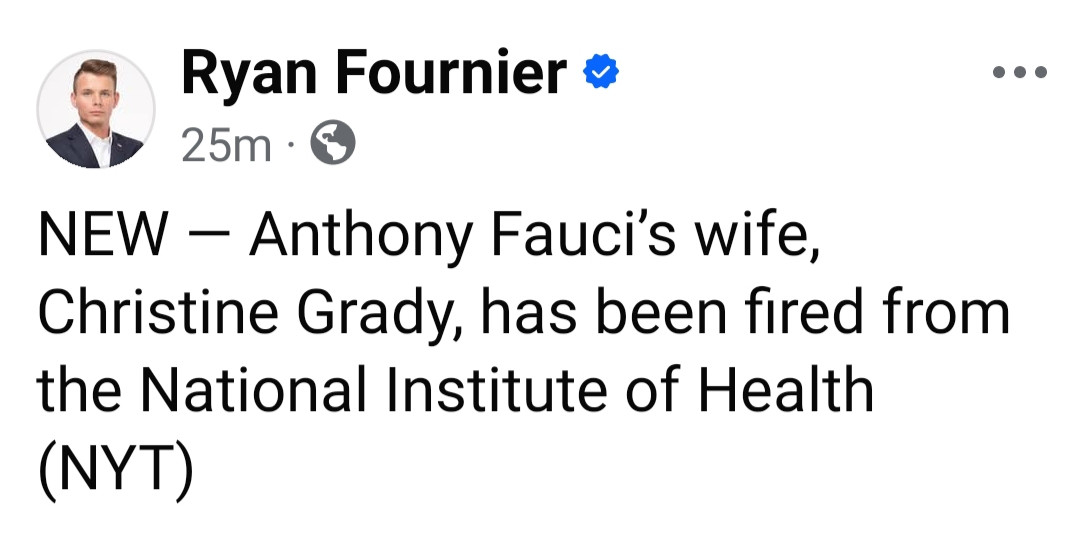Image resolution: width=1080 pixels, height=534 pixels.
Task: Open the 25m post timestamp
Action: (x=227, y=146)
